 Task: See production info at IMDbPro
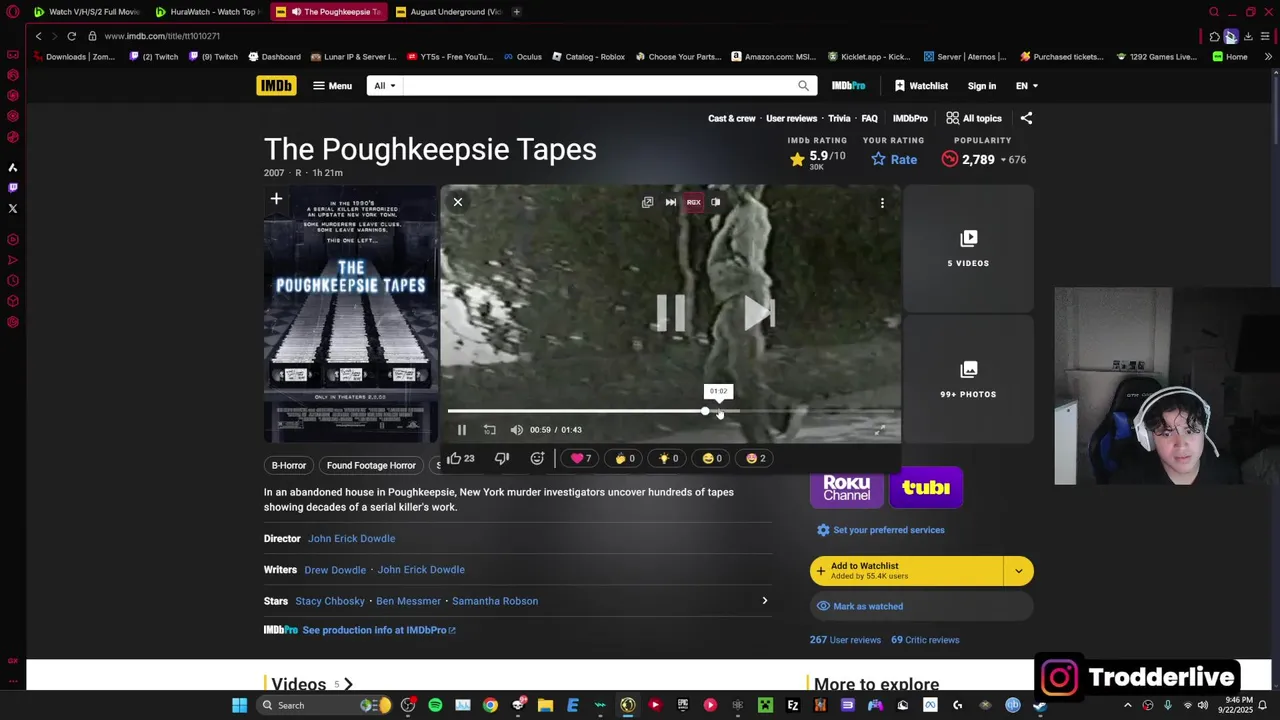click(379, 630)
